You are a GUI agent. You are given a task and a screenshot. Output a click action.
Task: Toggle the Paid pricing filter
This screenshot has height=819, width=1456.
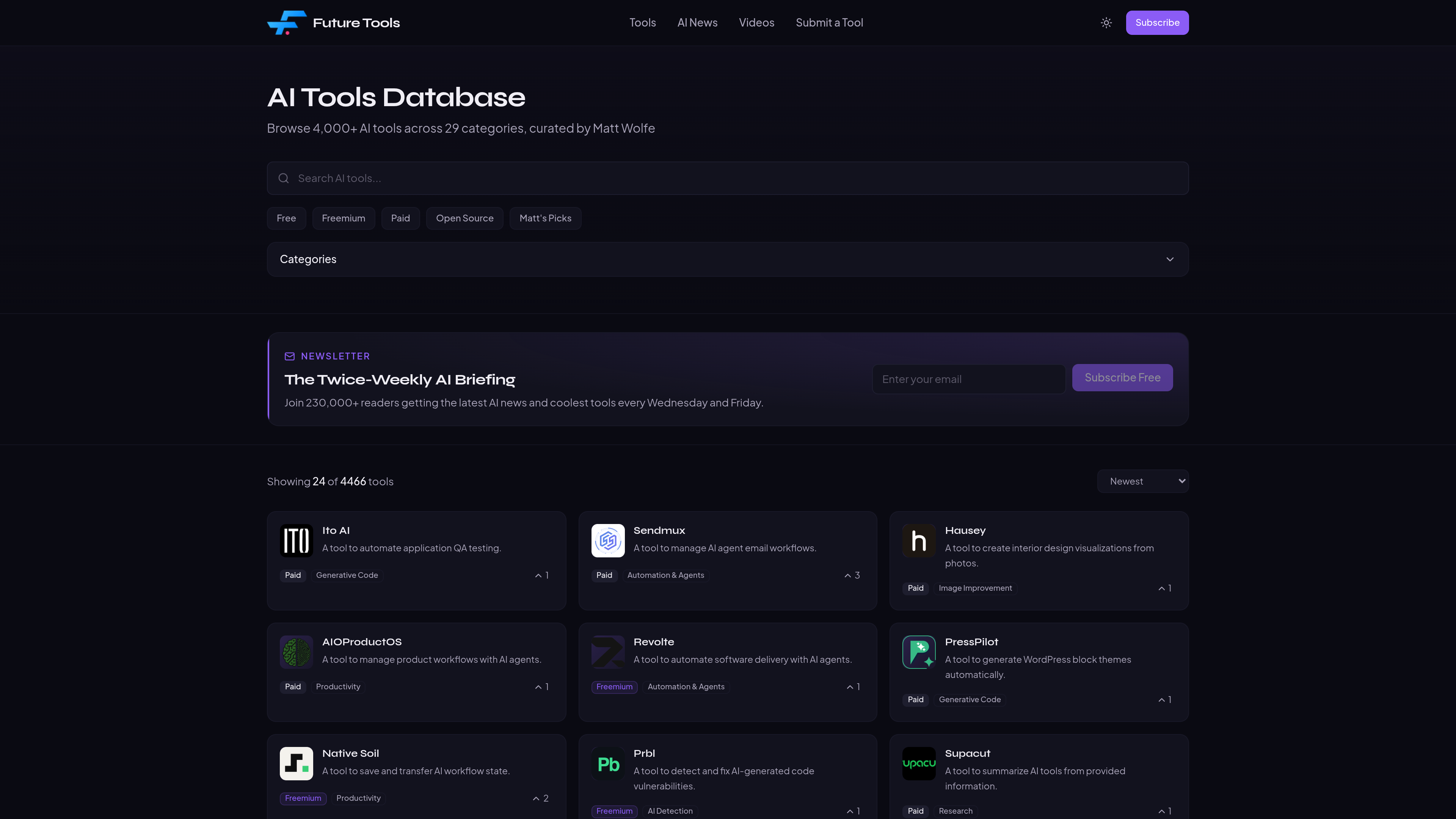[x=401, y=218]
